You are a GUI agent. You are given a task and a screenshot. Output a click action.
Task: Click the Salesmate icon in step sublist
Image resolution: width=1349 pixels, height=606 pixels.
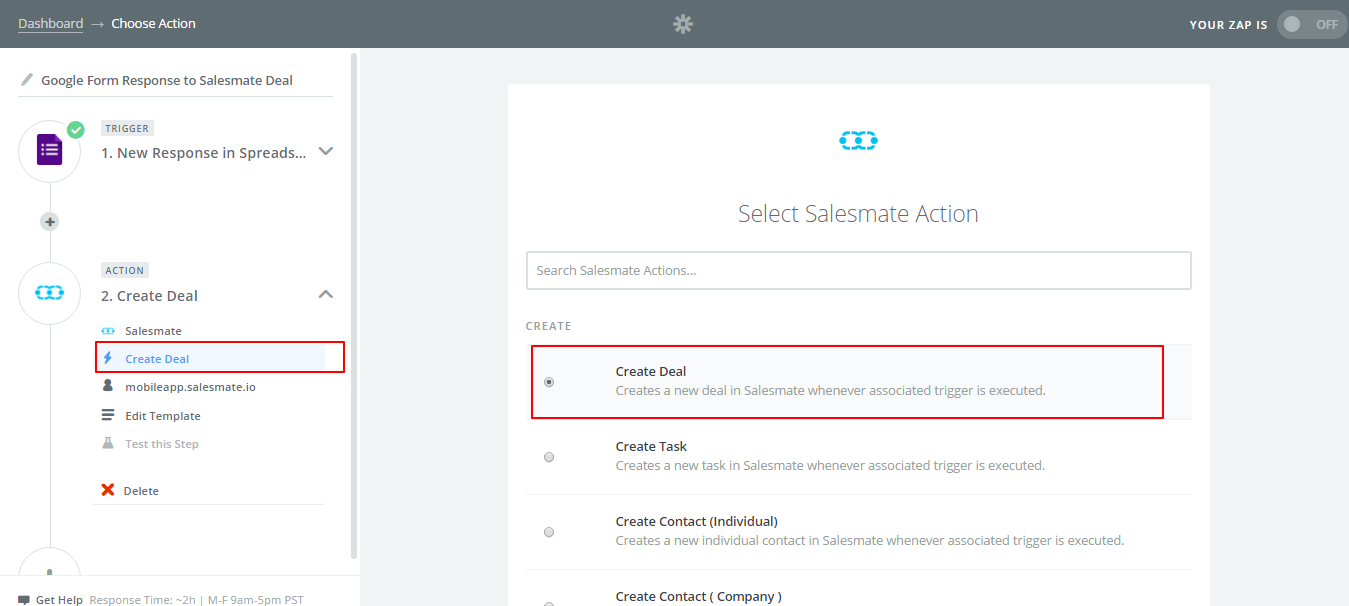(108, 330)
